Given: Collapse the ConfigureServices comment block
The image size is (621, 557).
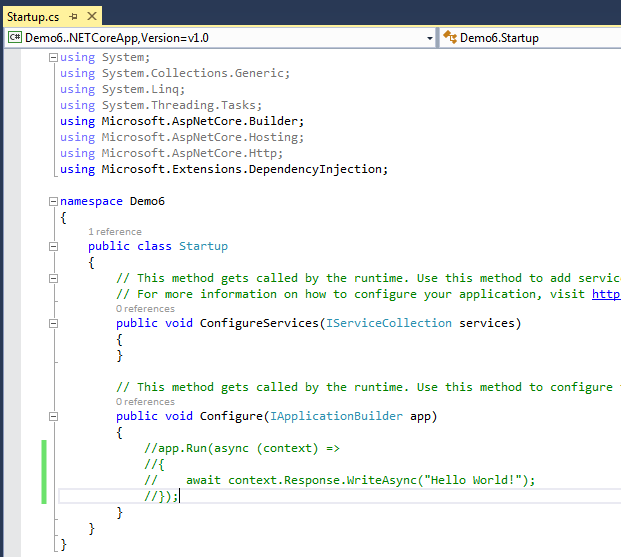Looking at the screenshot, I should 52,278.
